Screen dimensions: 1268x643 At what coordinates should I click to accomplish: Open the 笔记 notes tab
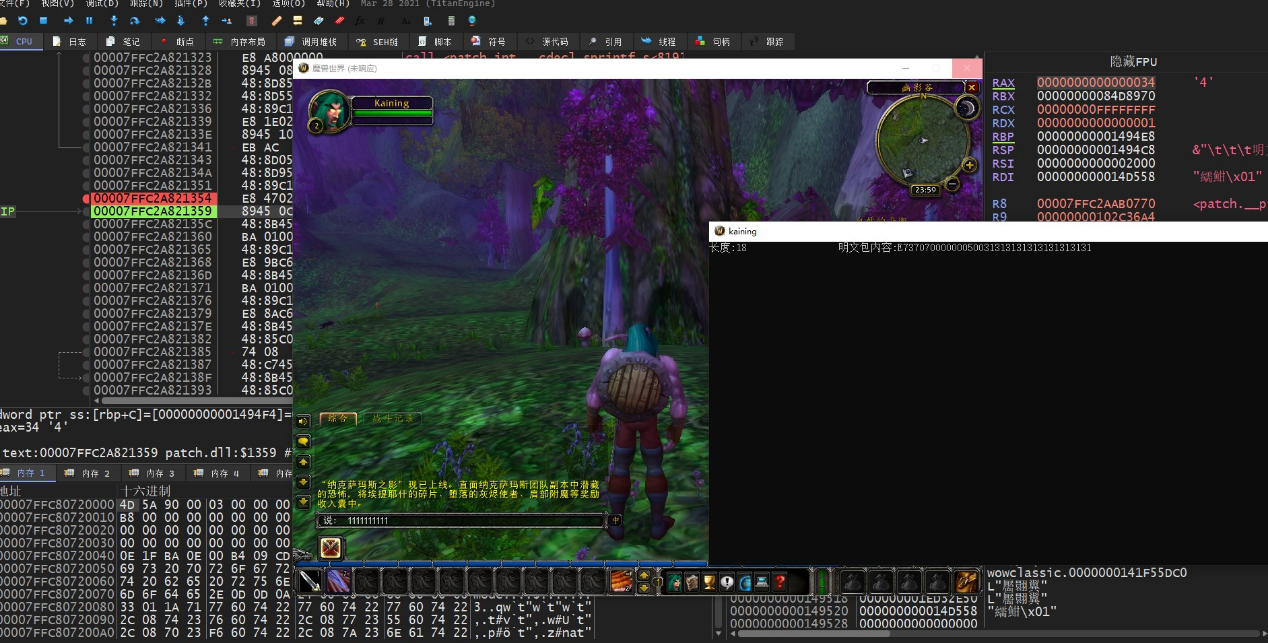[x=123, y=42]
